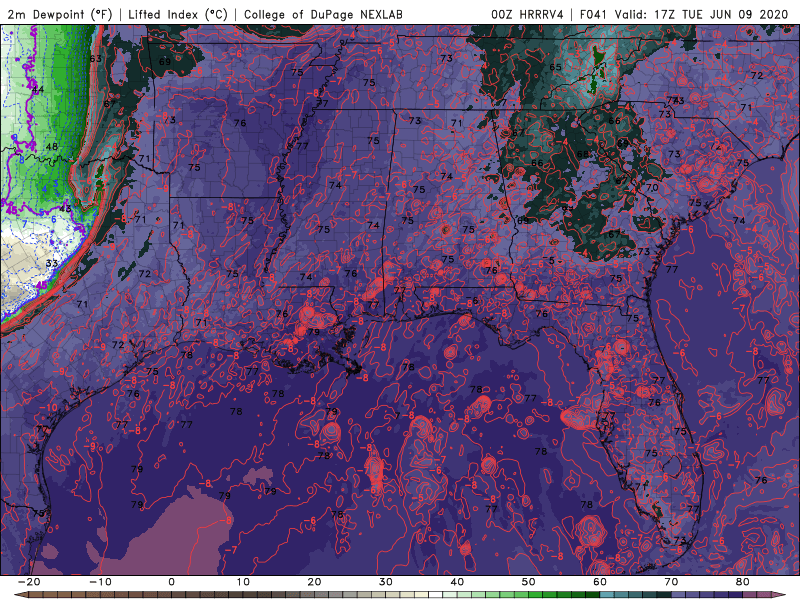800x600 pixels.
Task: Click the '33' dewpoint value in the dry area
Action: pyautogui.click(x=52, y=263)
